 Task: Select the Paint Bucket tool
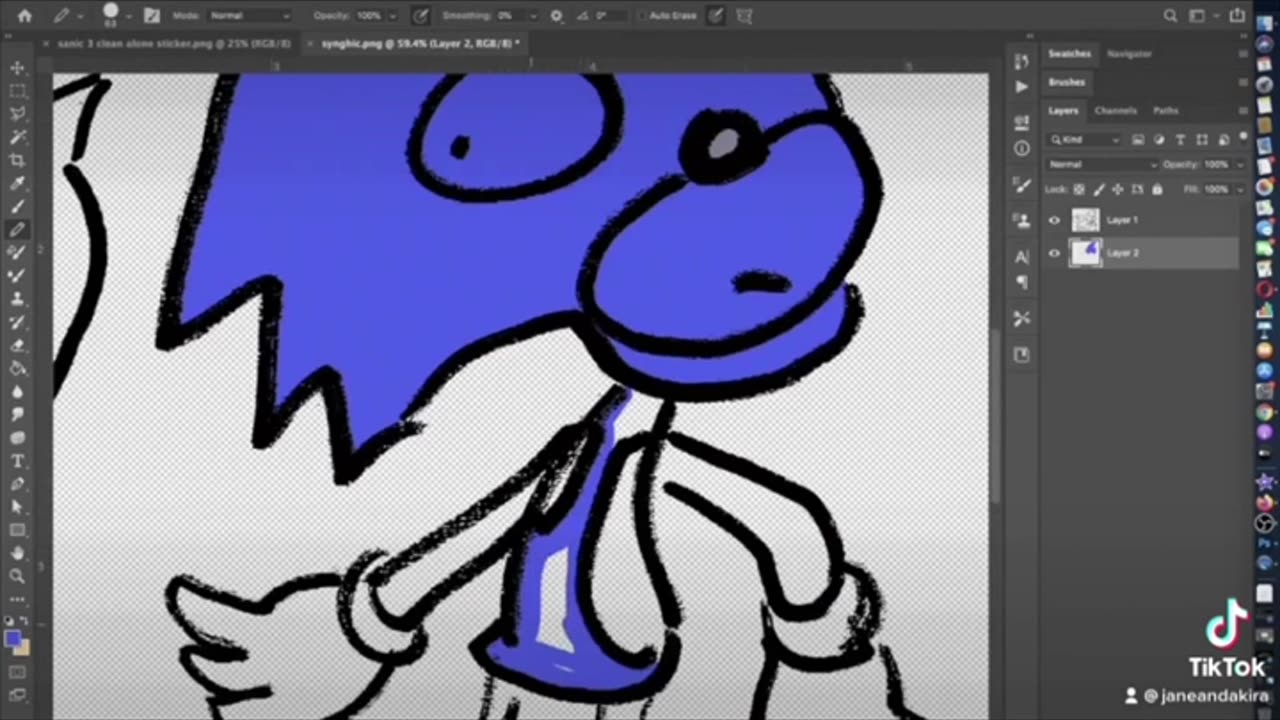point(17,368)
